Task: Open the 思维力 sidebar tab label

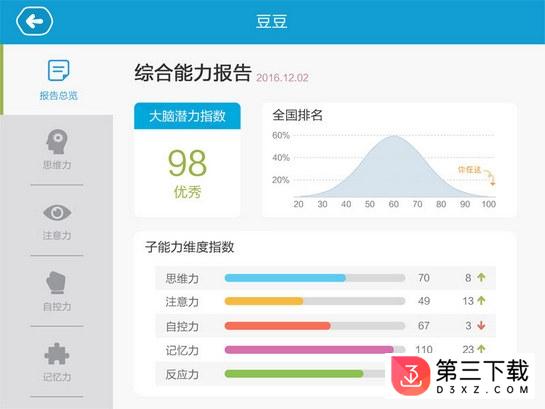Action: point(57,165)
